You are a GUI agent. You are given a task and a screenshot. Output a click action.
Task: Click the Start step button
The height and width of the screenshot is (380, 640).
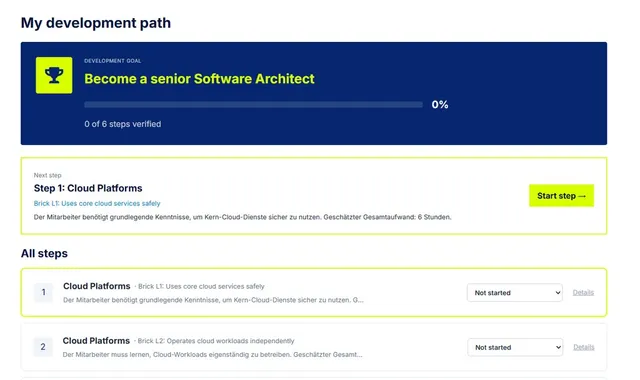[x=561, y=196]
